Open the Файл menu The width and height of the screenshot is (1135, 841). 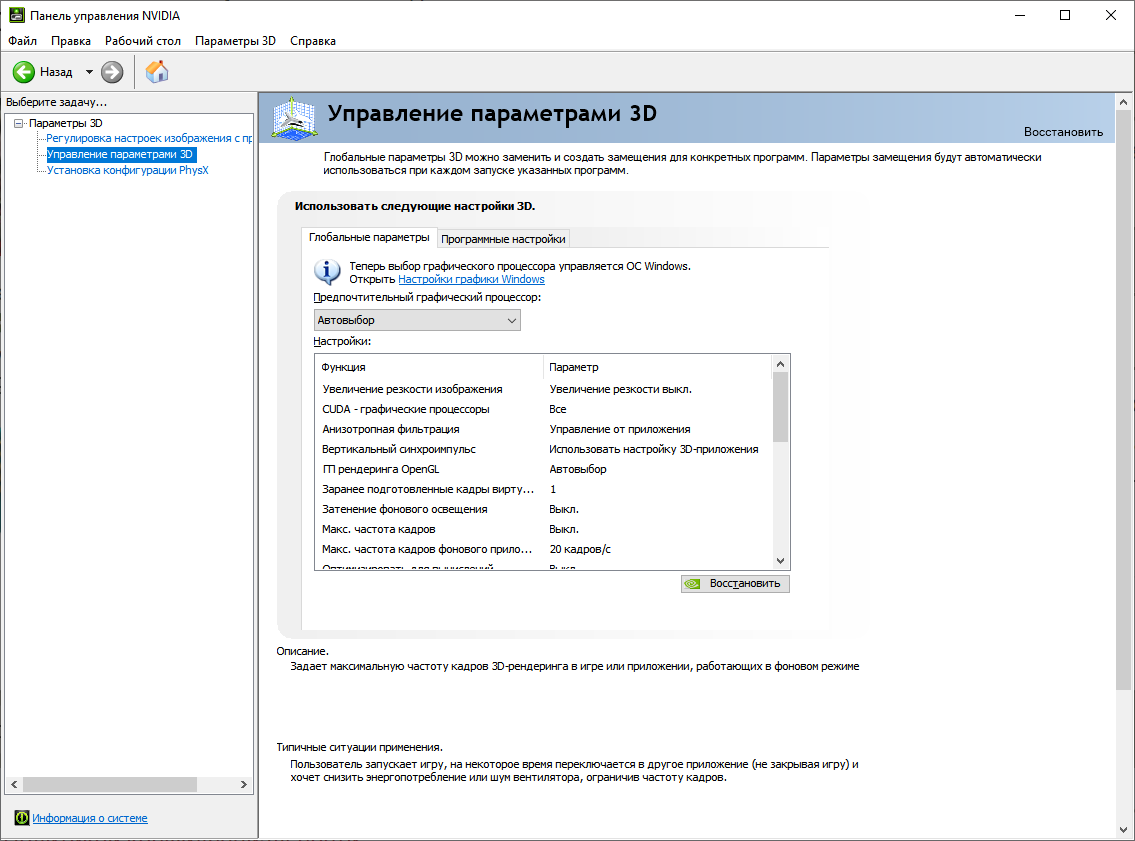pos(22,41)
